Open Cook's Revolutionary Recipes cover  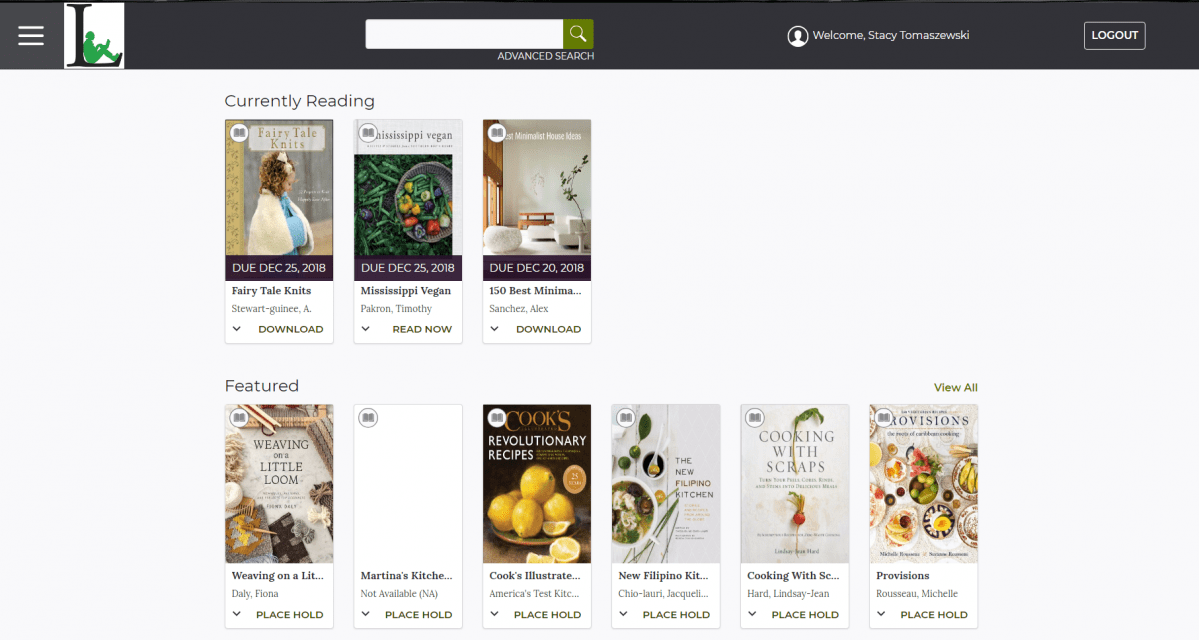[x=537, y=484]
